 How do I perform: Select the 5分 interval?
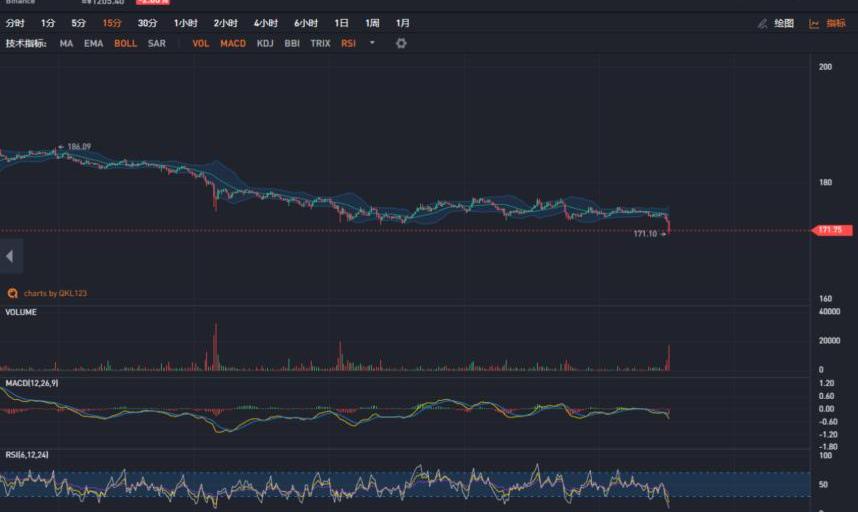tap(79, 23)
